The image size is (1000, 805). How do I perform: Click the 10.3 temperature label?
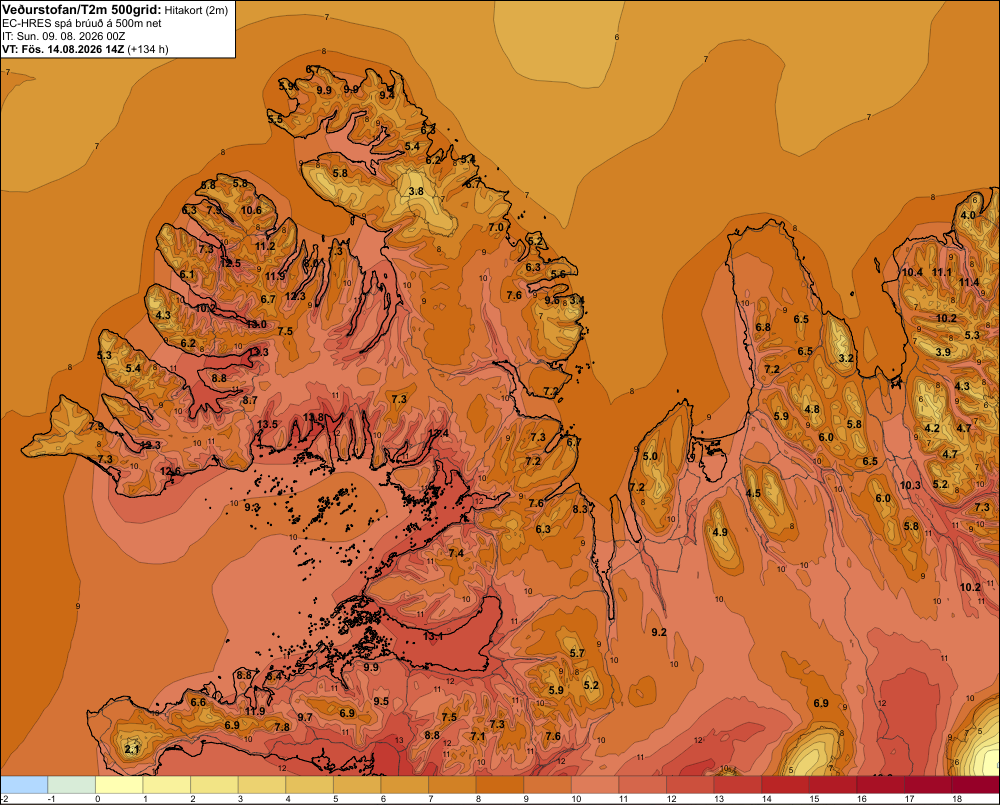point(910,485)
